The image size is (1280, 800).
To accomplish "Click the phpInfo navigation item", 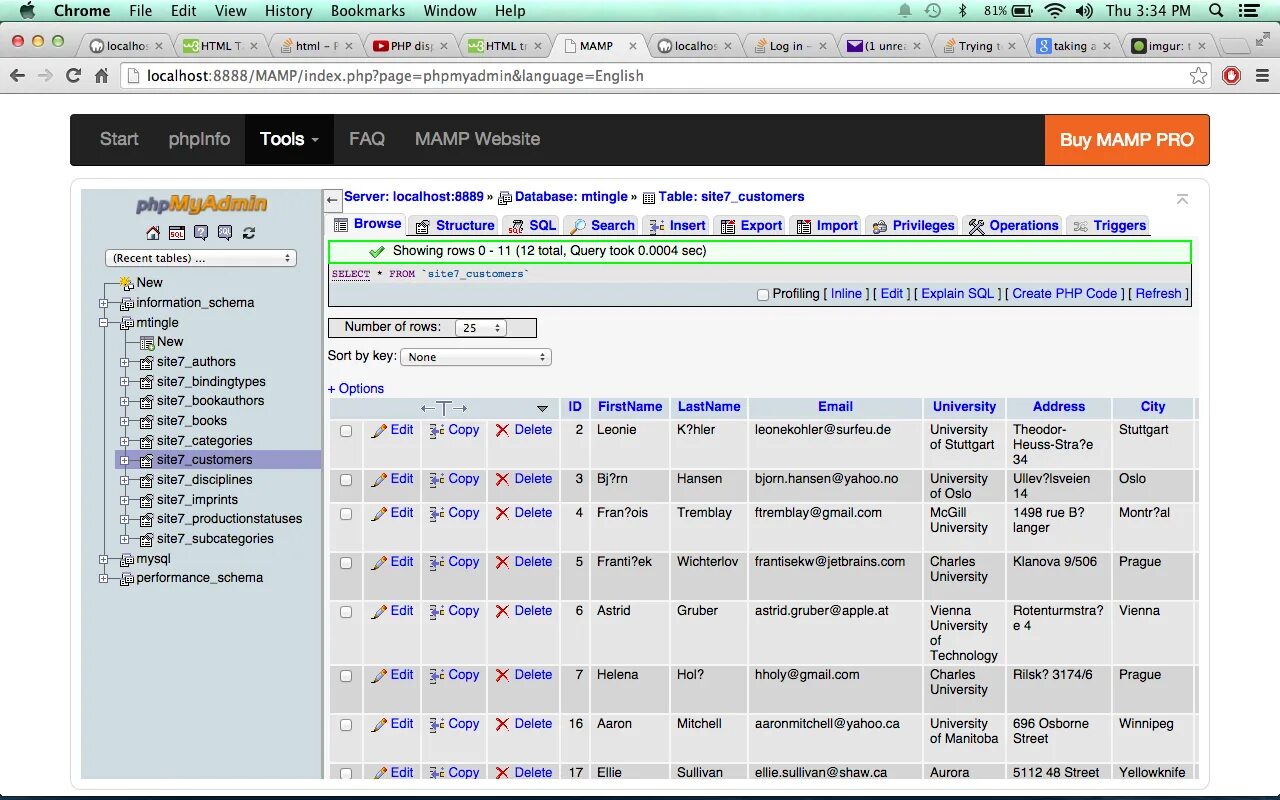I will 199,139.
